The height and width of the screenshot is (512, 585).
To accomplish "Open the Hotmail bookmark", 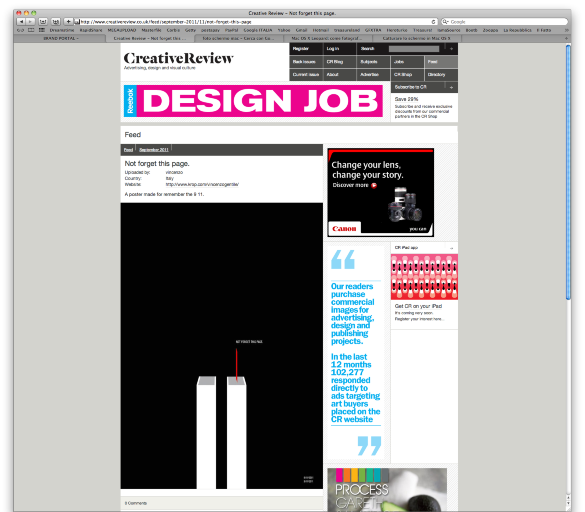I will 320,30.
